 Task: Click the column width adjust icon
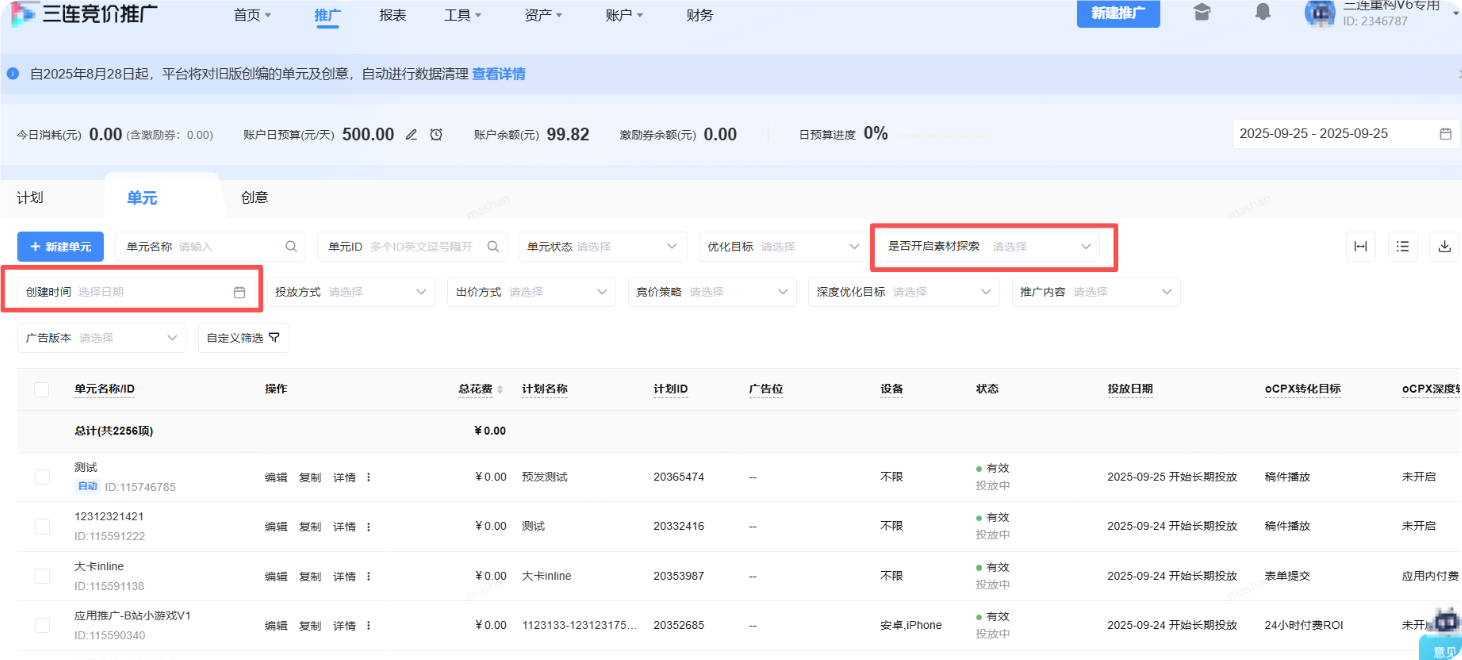pyautogui.click(x=1361, y=246)
